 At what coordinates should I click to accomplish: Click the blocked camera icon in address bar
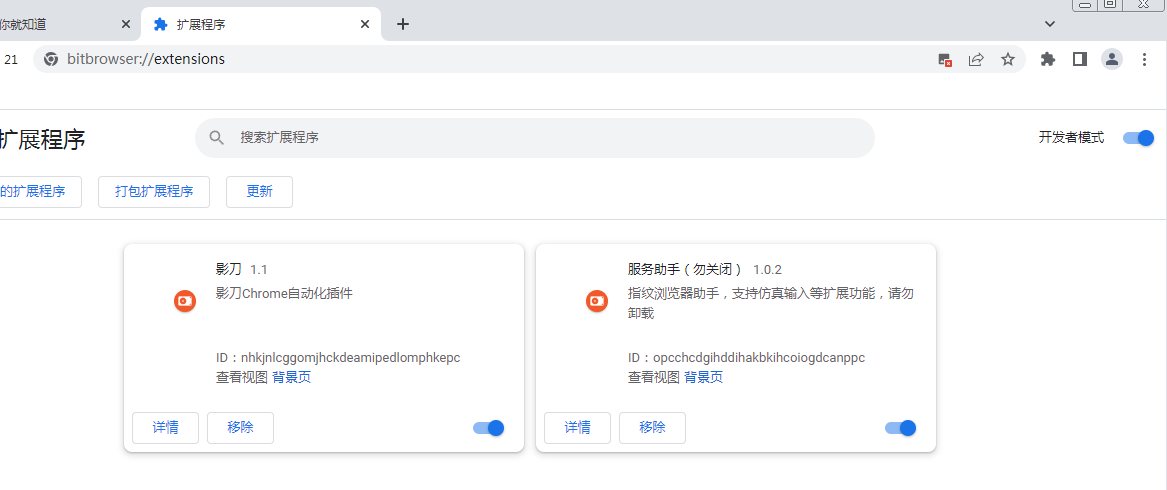click(945, 59)
